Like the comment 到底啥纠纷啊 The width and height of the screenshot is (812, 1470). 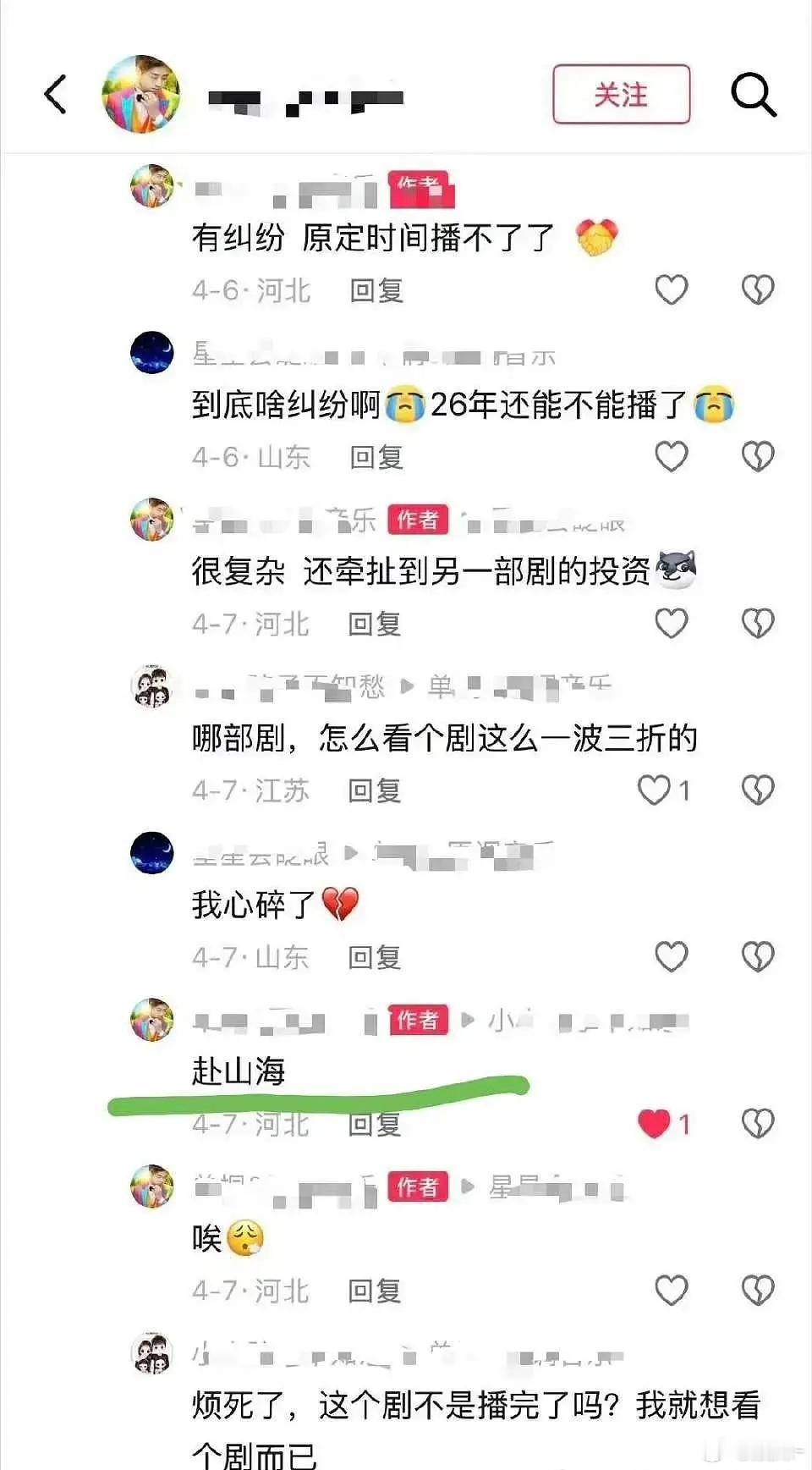[672, 456]
